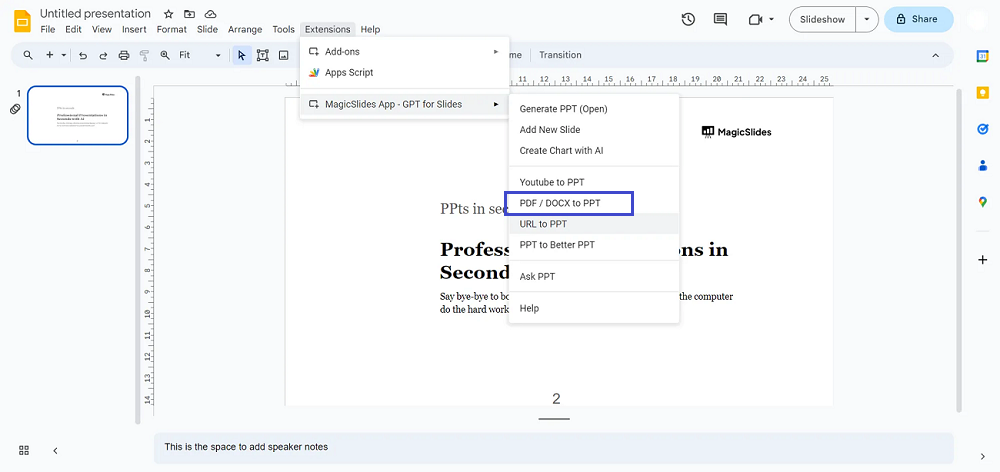
Task: Open comments history icon
Action: 720,19
